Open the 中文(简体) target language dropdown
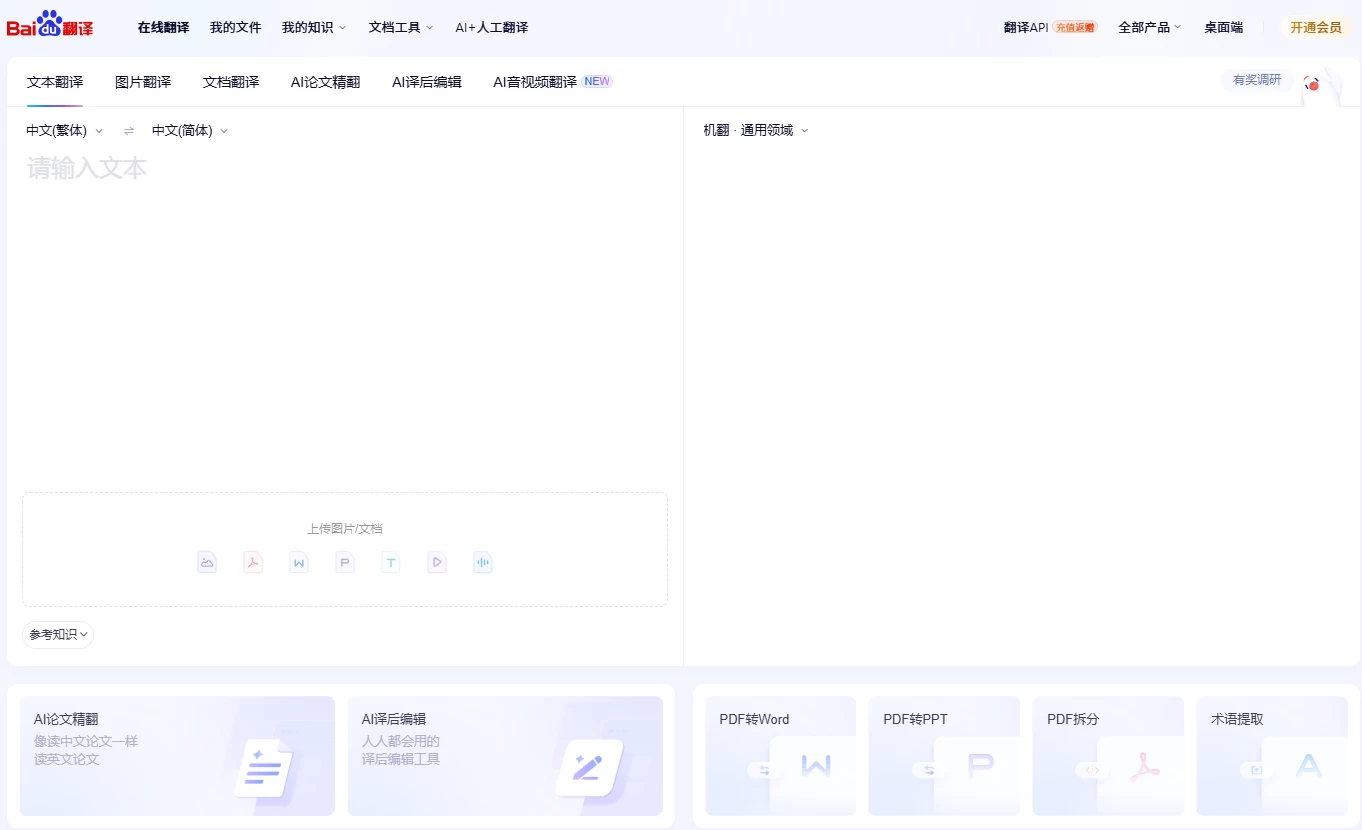 coord(189,130)
